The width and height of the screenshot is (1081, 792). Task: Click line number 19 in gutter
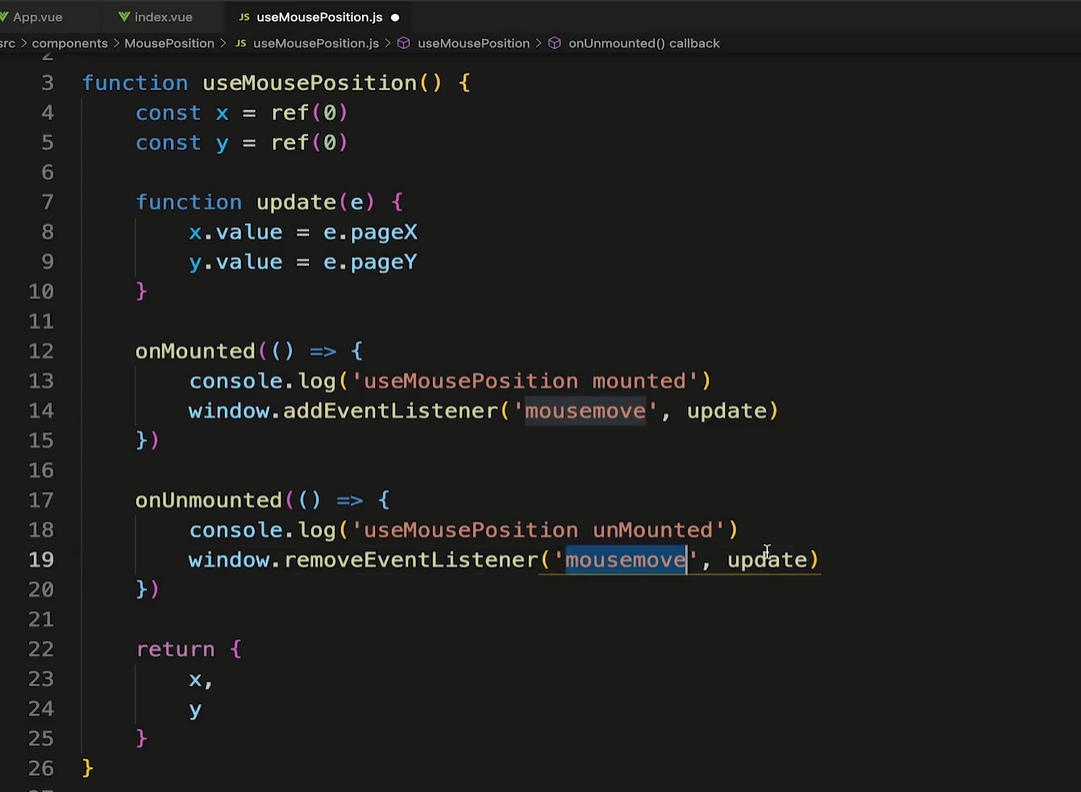click(41, 560)
